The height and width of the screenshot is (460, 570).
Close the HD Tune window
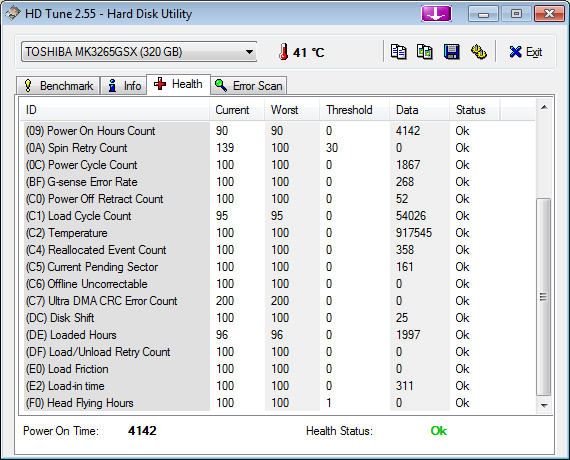pyautogui.click(x=549, y=14)
